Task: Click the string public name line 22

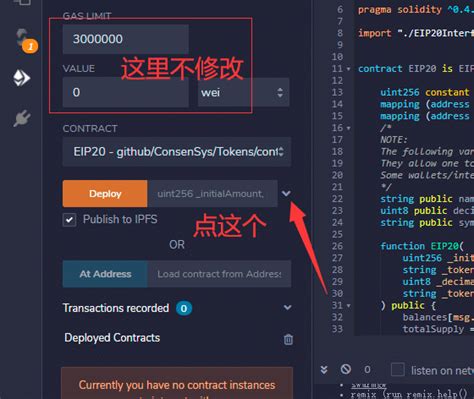Action: (x=427, y=199)
